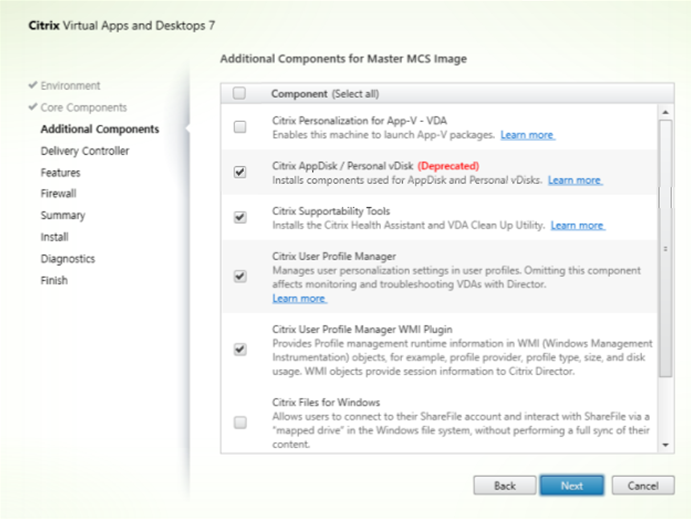Click the Back button
Image resolution: width=691 pixels, height=519 pixels.
tap(505, 486)
